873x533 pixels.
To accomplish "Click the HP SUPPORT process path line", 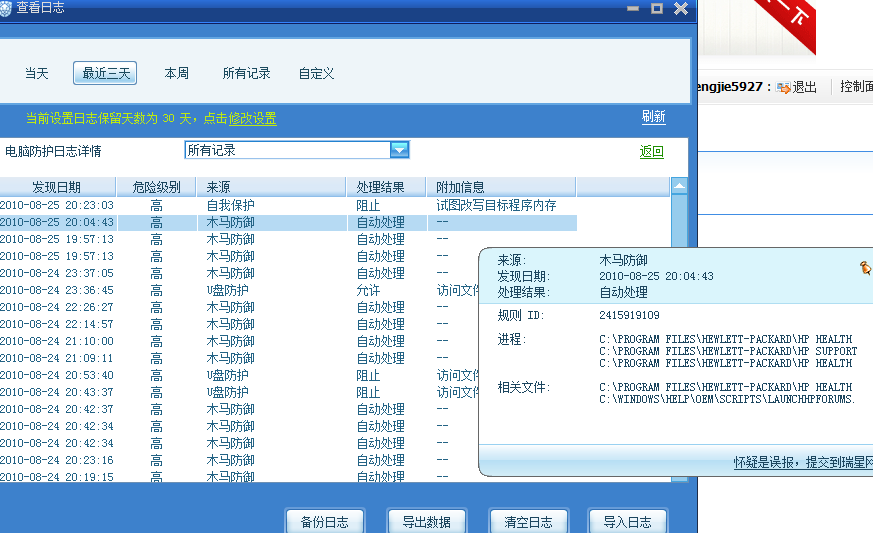I will pyautogui.click(x=728, y=351).
